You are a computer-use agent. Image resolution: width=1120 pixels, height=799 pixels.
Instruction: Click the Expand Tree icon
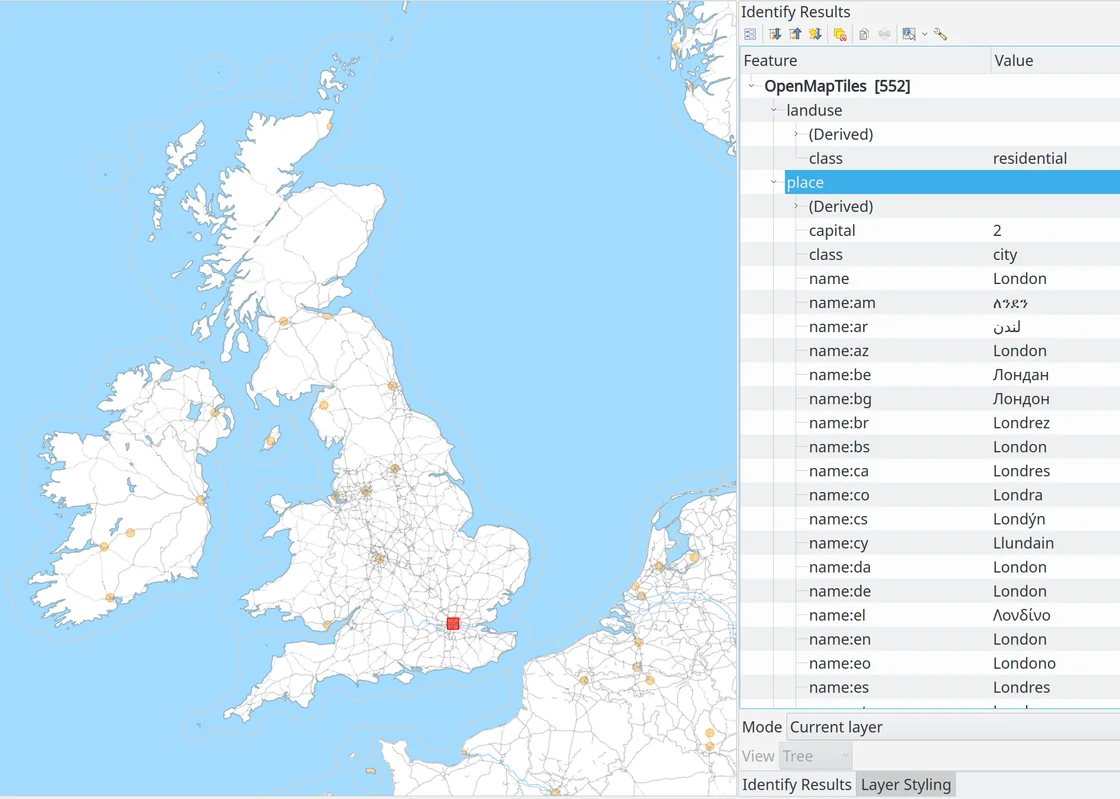pos(775,34)
